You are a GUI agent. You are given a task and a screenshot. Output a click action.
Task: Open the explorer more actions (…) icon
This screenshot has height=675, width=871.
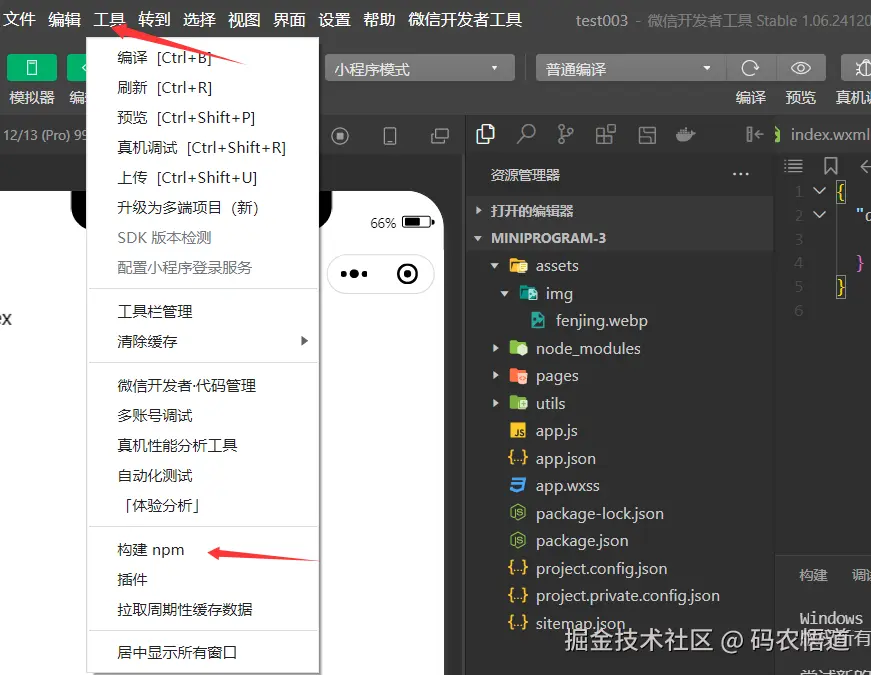[740, 174]
